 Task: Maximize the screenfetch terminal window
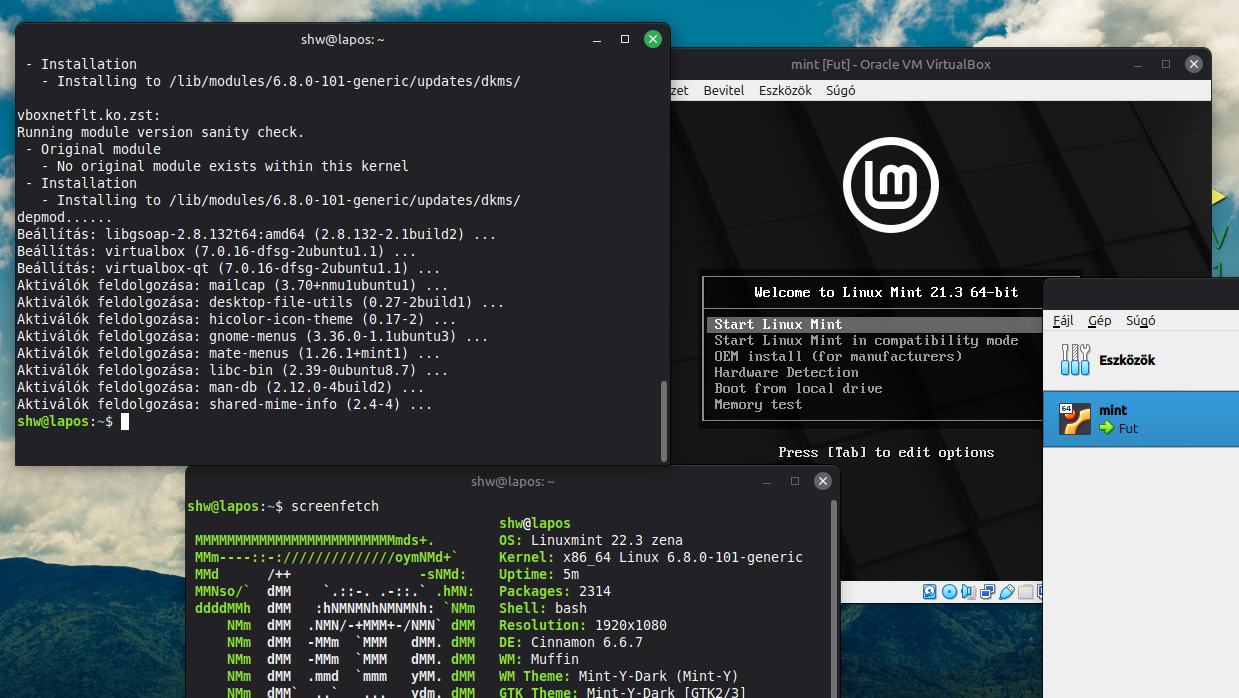tap(795, 481)
